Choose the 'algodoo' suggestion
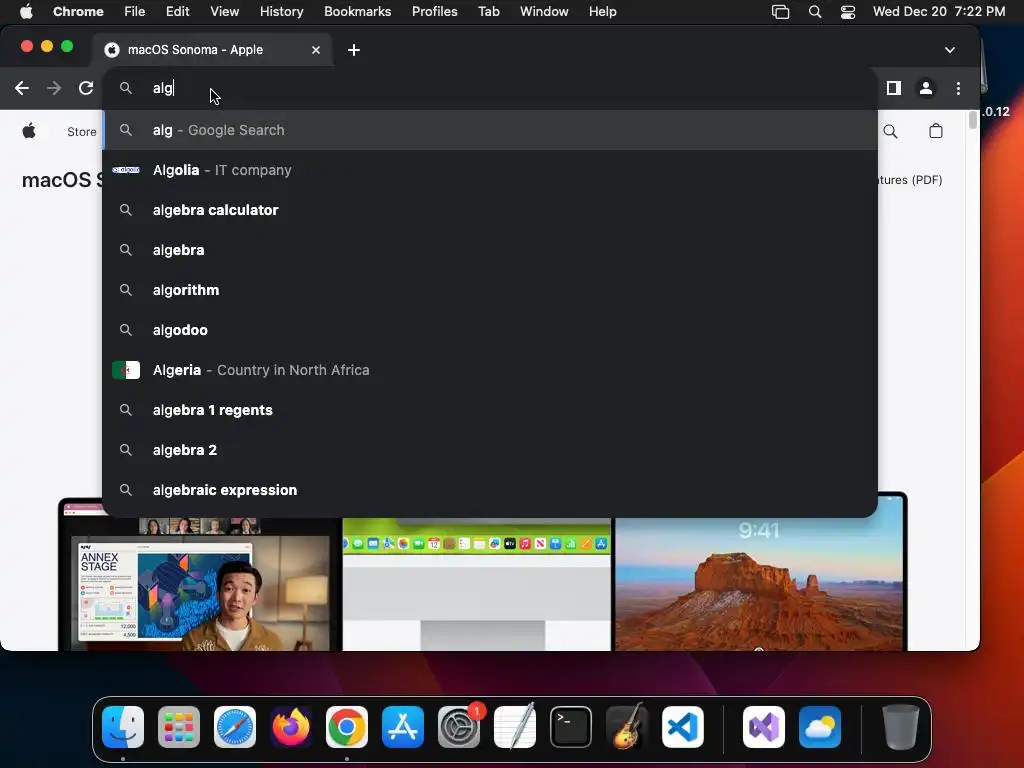Image resolution: width=1024 pixels, height=768 pixels. 490,330
